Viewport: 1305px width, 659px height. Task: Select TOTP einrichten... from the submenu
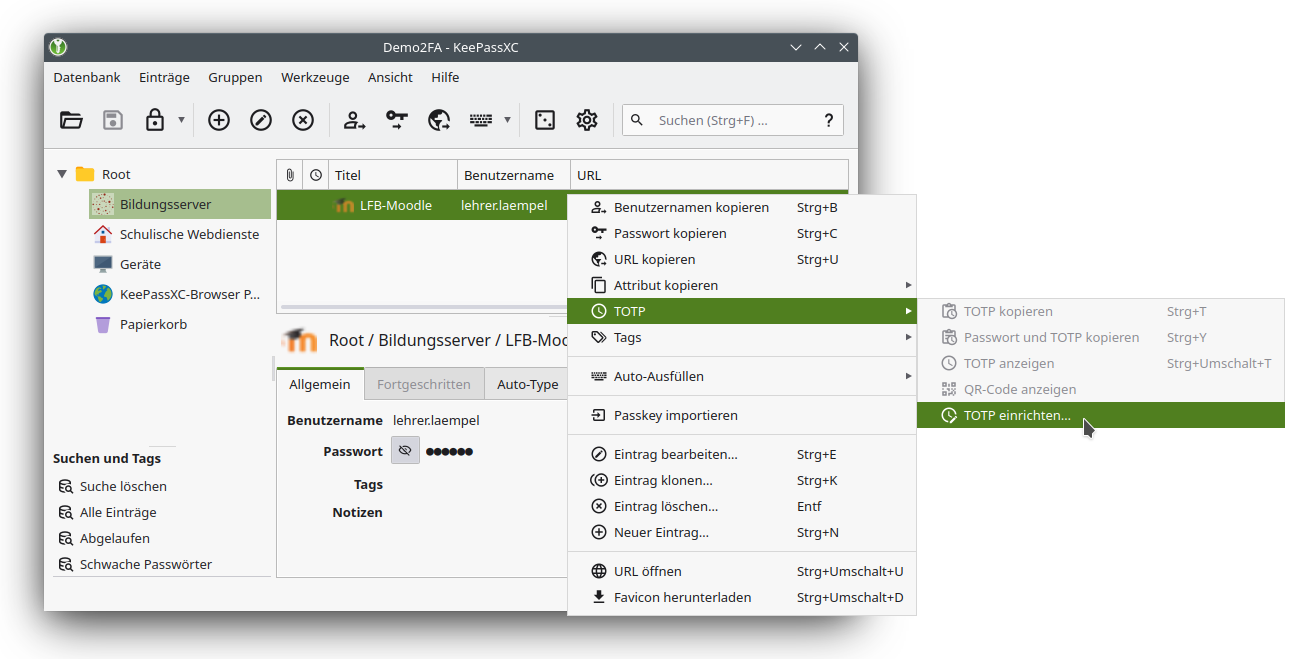click(1017, 415)
